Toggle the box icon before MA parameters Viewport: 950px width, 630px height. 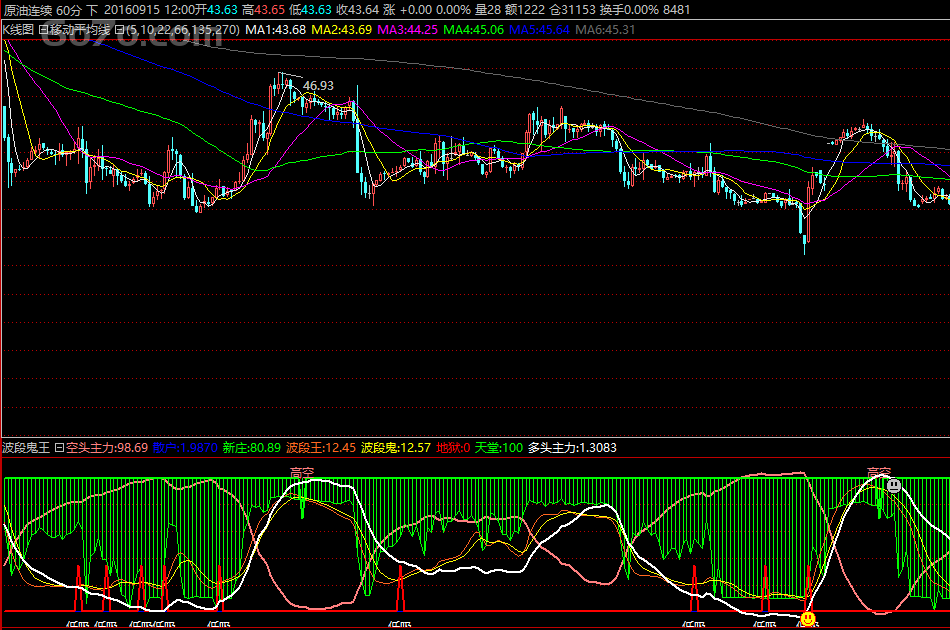tap(120, 29)
